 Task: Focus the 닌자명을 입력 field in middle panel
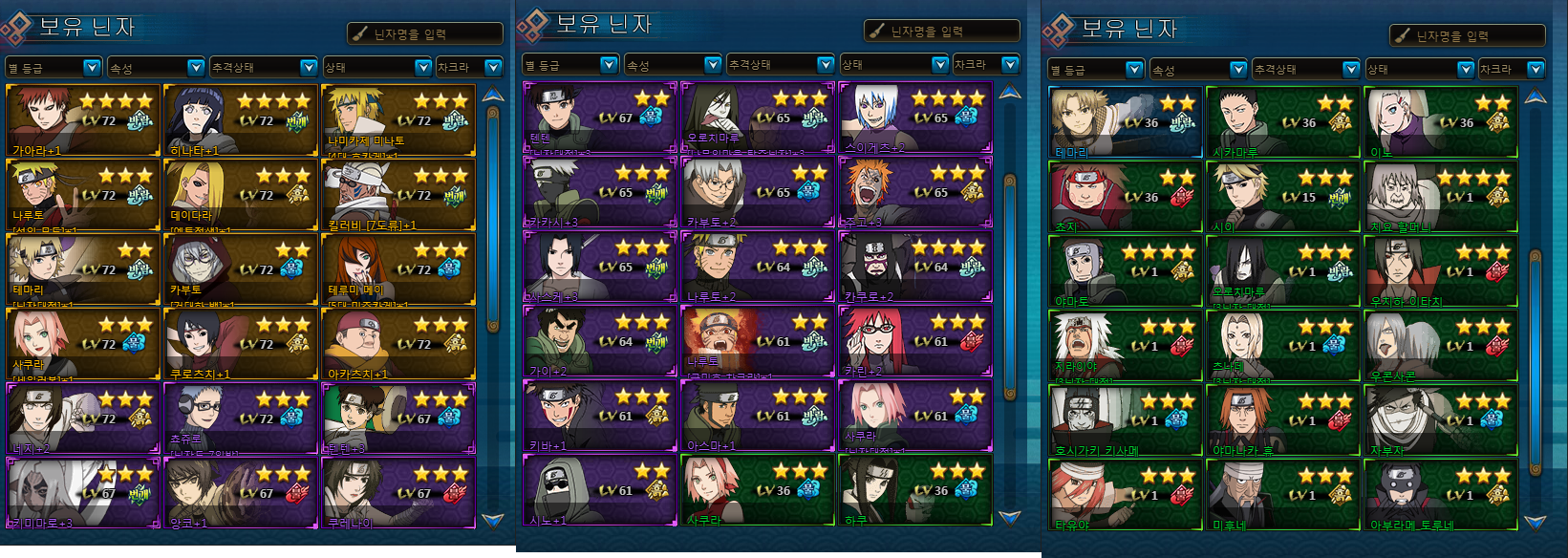click(x=942, y=31)
